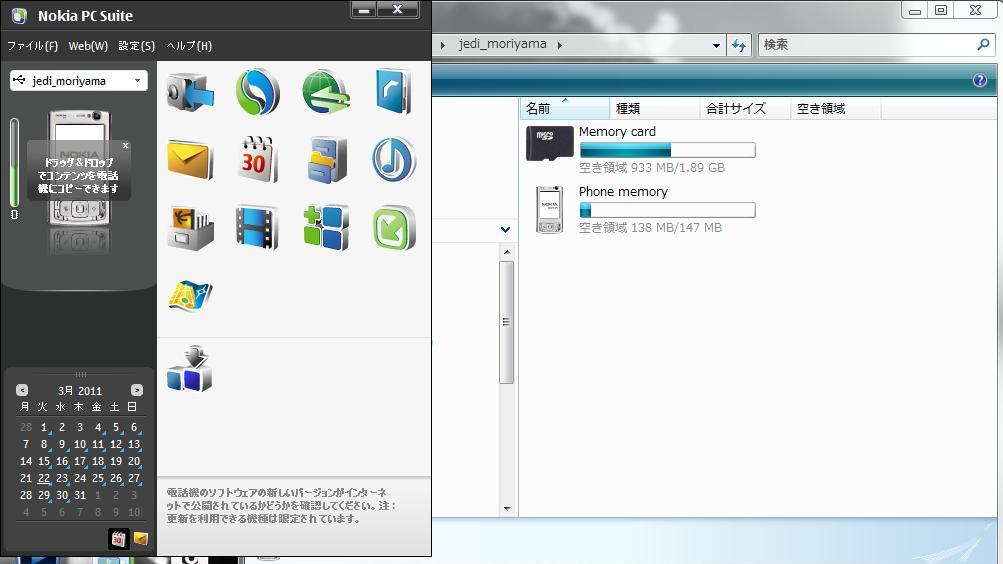
Task: Open the Calendar icon showing 30
Action: [258, 160]
